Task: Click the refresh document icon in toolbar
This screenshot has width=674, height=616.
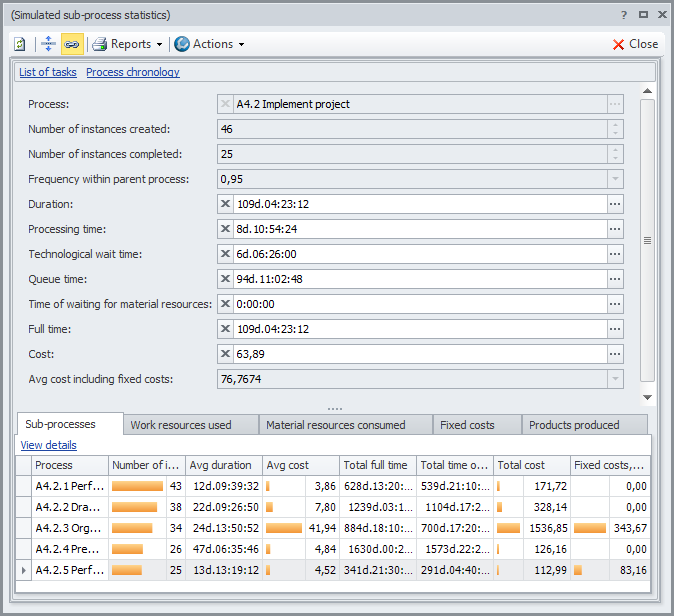Action: tap(20, 44)
